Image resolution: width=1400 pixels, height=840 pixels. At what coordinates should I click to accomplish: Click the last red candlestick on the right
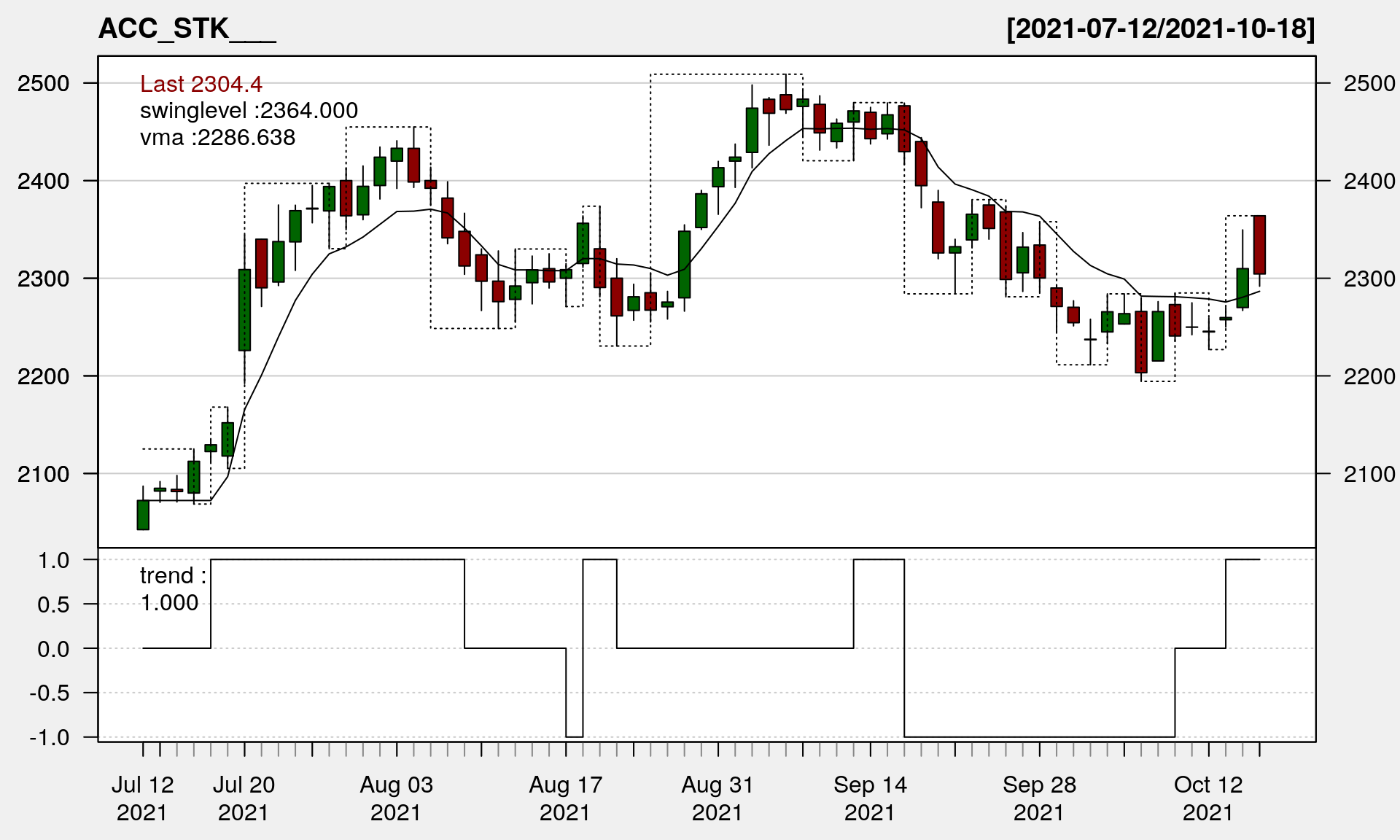1259,245
